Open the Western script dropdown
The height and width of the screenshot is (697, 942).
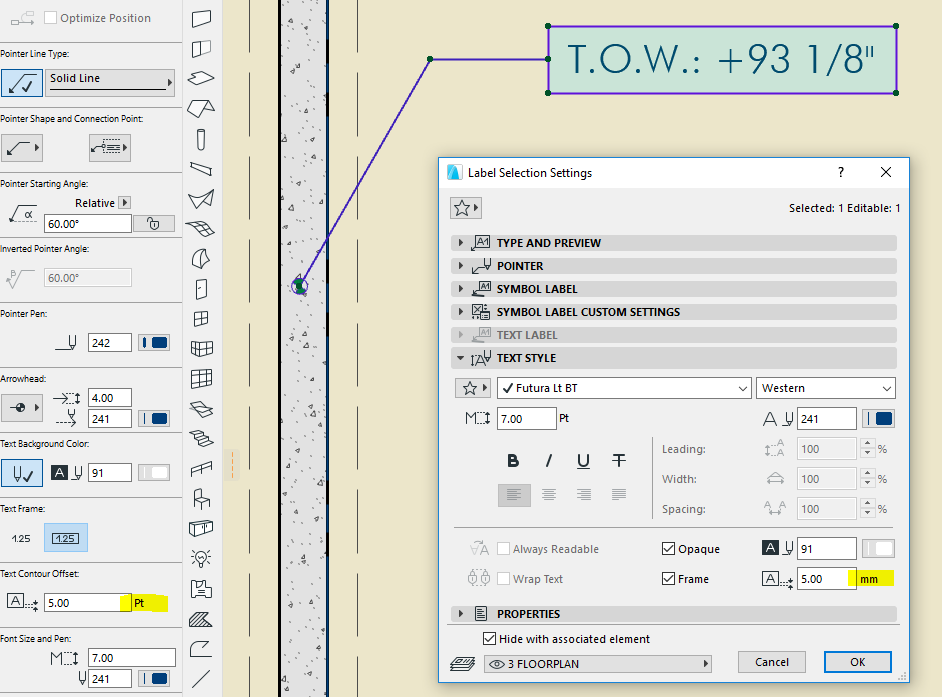(826, 388)
